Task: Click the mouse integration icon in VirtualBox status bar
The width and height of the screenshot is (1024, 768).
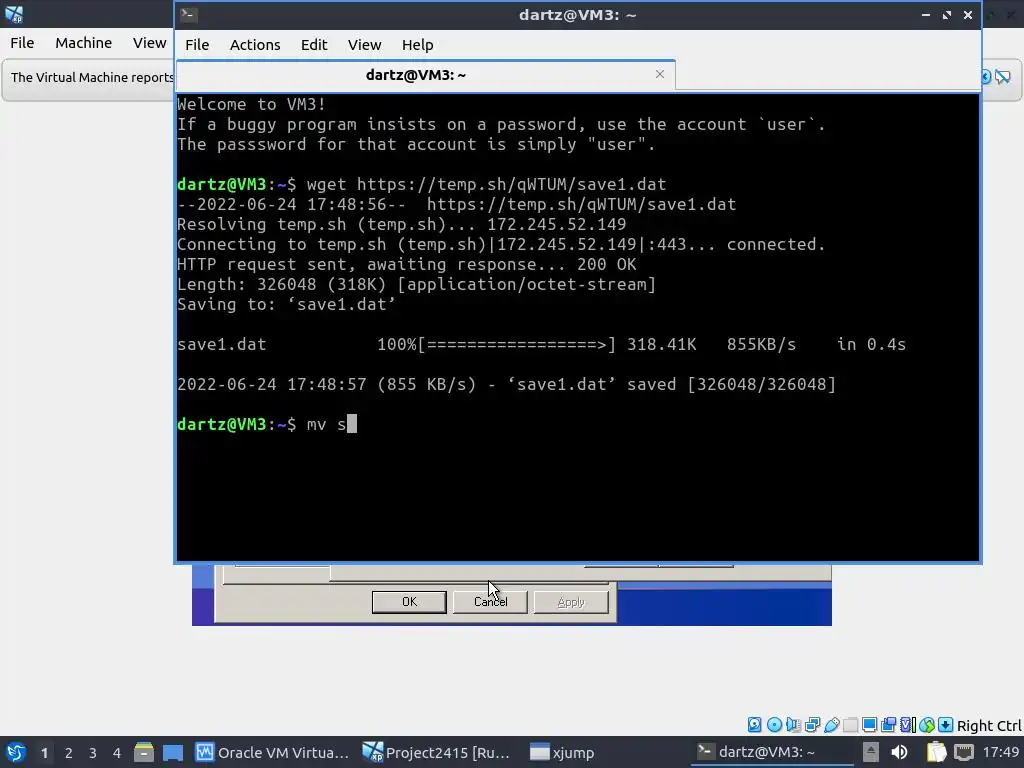Action: [x=927, y=724]
